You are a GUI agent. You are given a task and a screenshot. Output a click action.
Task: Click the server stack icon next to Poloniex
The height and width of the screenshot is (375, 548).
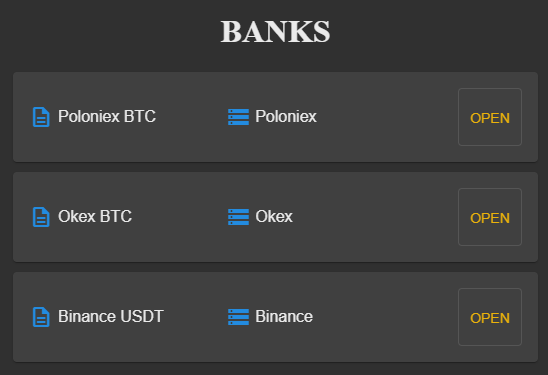[238, 117]
